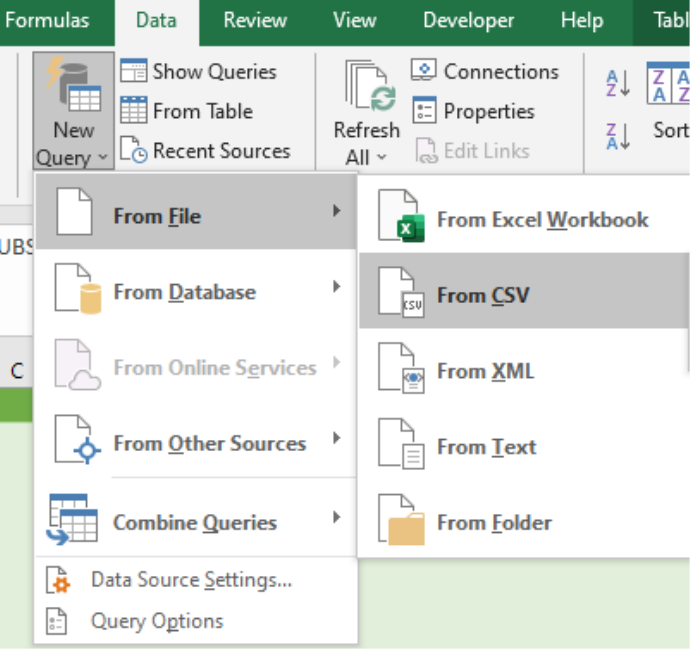Switch to the Developer ribbon tab
Screen dimensions: 690x649
[468, 20]
